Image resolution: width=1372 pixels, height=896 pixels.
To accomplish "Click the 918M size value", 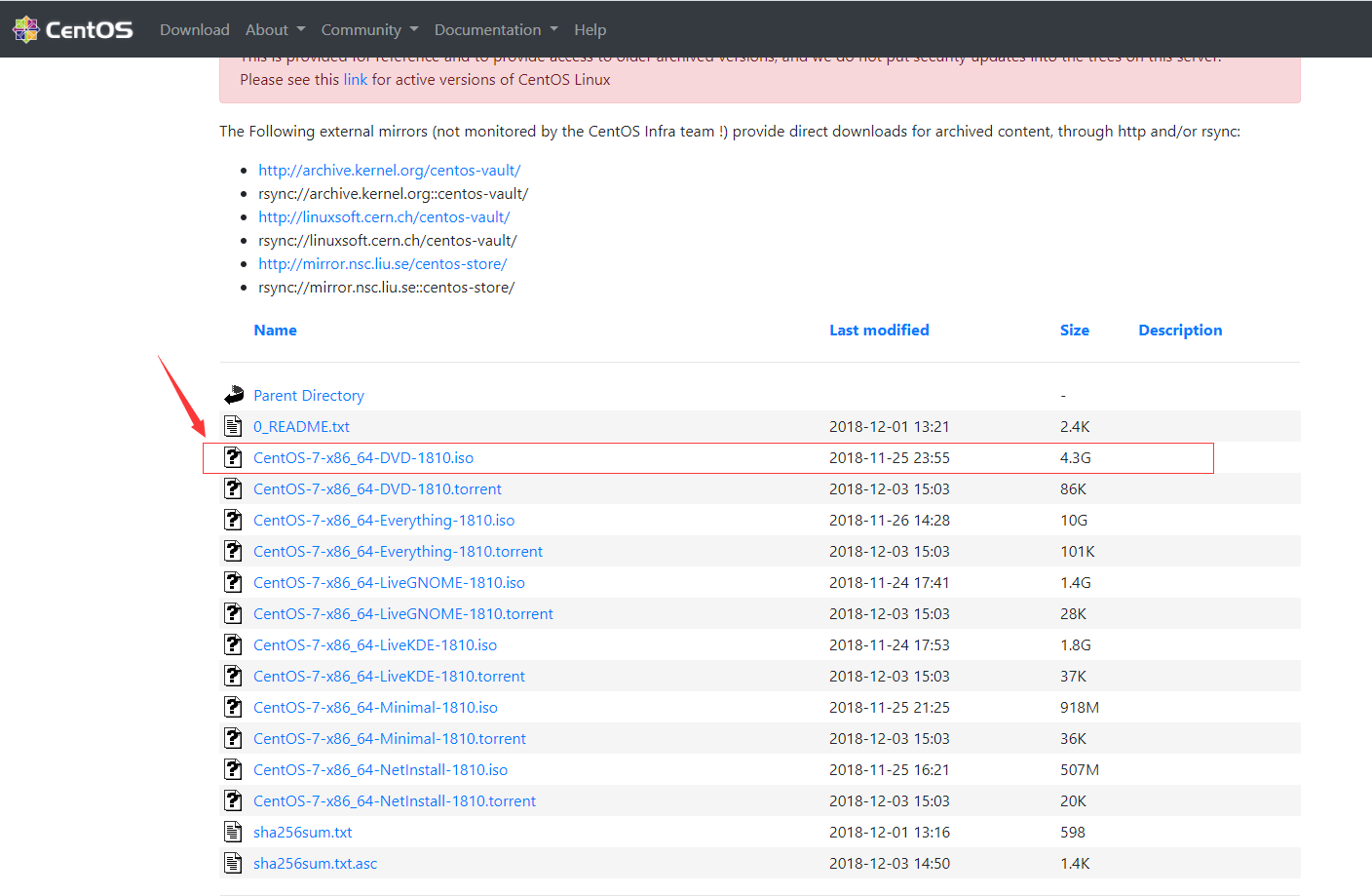I will 1080,707.
